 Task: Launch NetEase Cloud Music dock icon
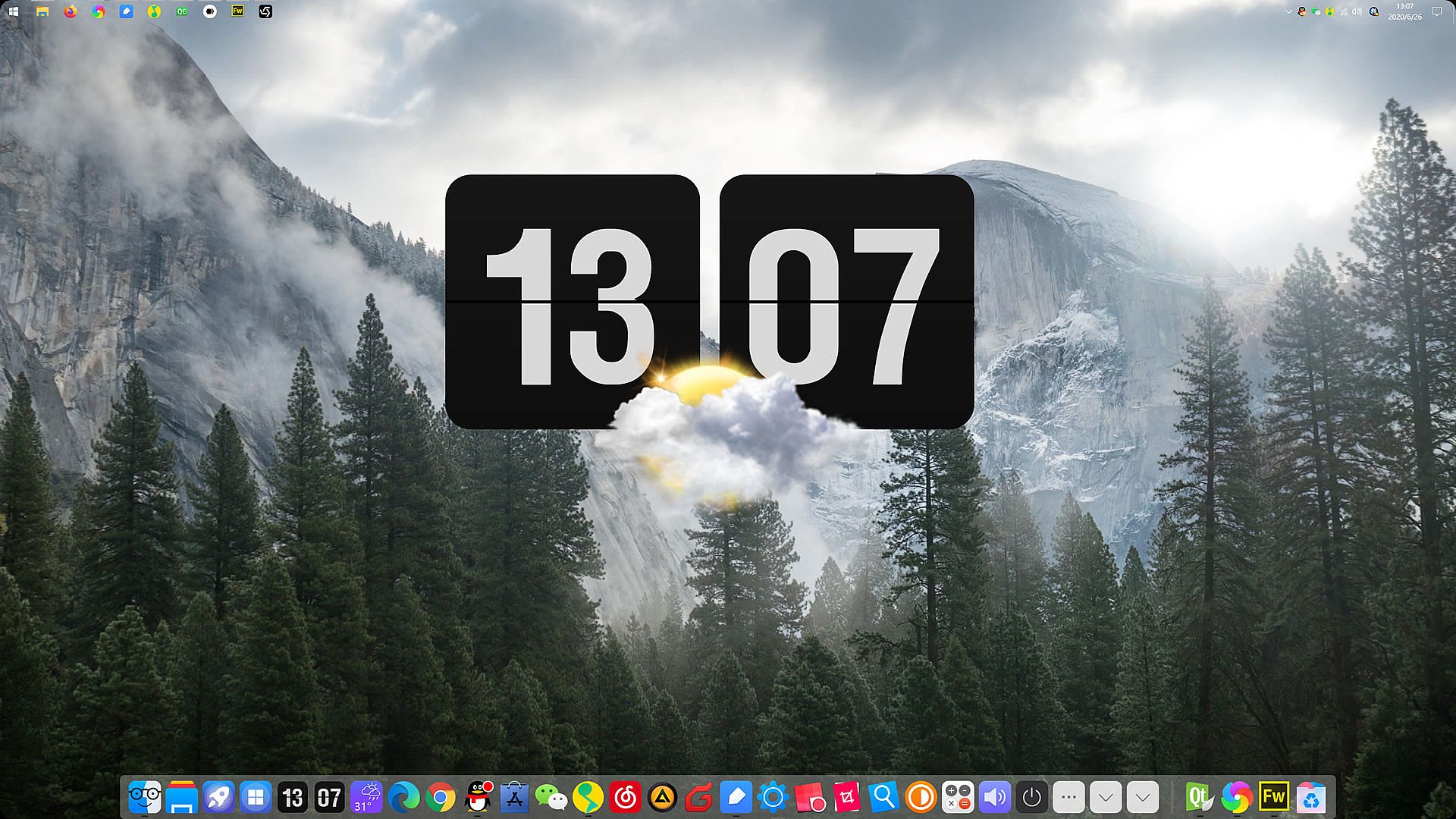626,798
